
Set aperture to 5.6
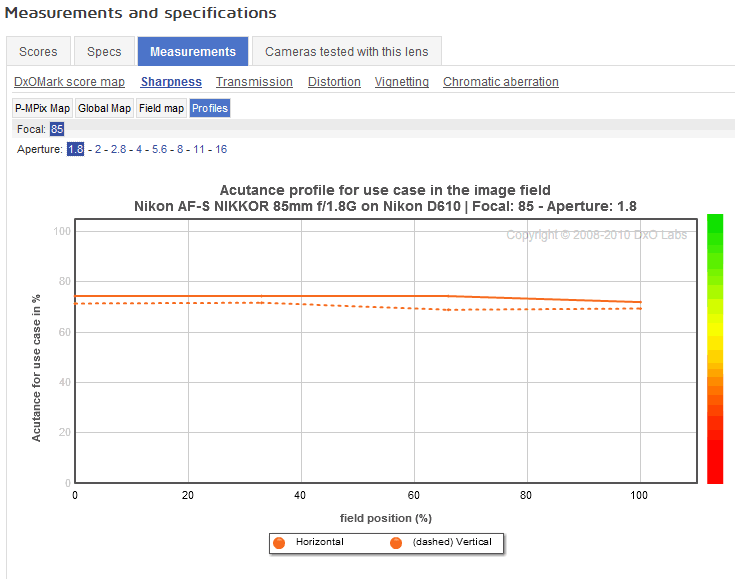tap(159, 149)
